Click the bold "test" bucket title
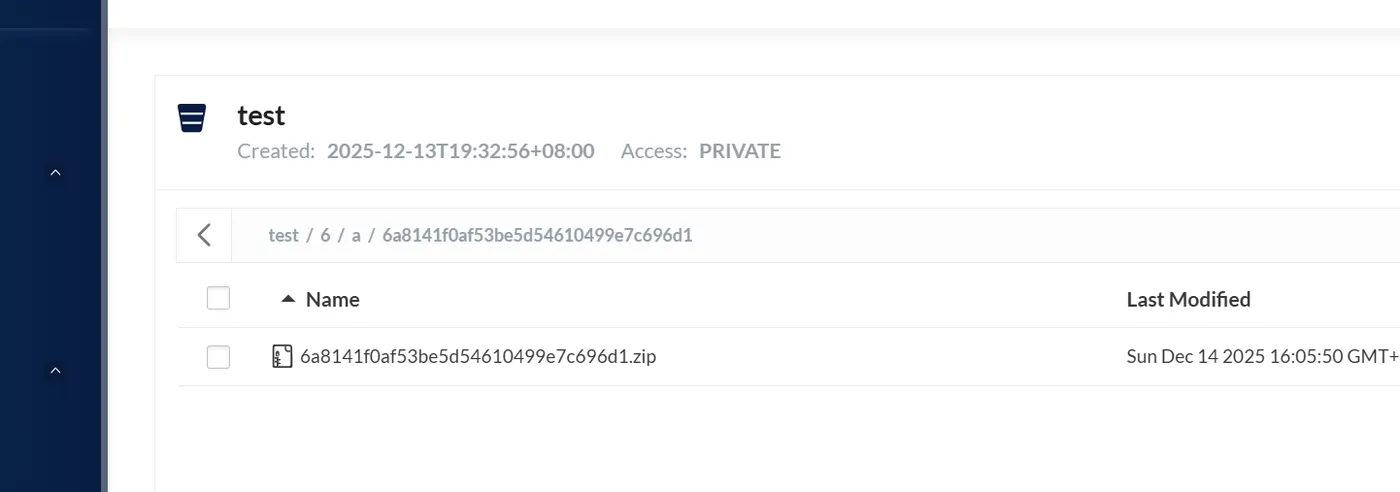Viewport: 1400px width, 492px height. (x=261, y=116)
